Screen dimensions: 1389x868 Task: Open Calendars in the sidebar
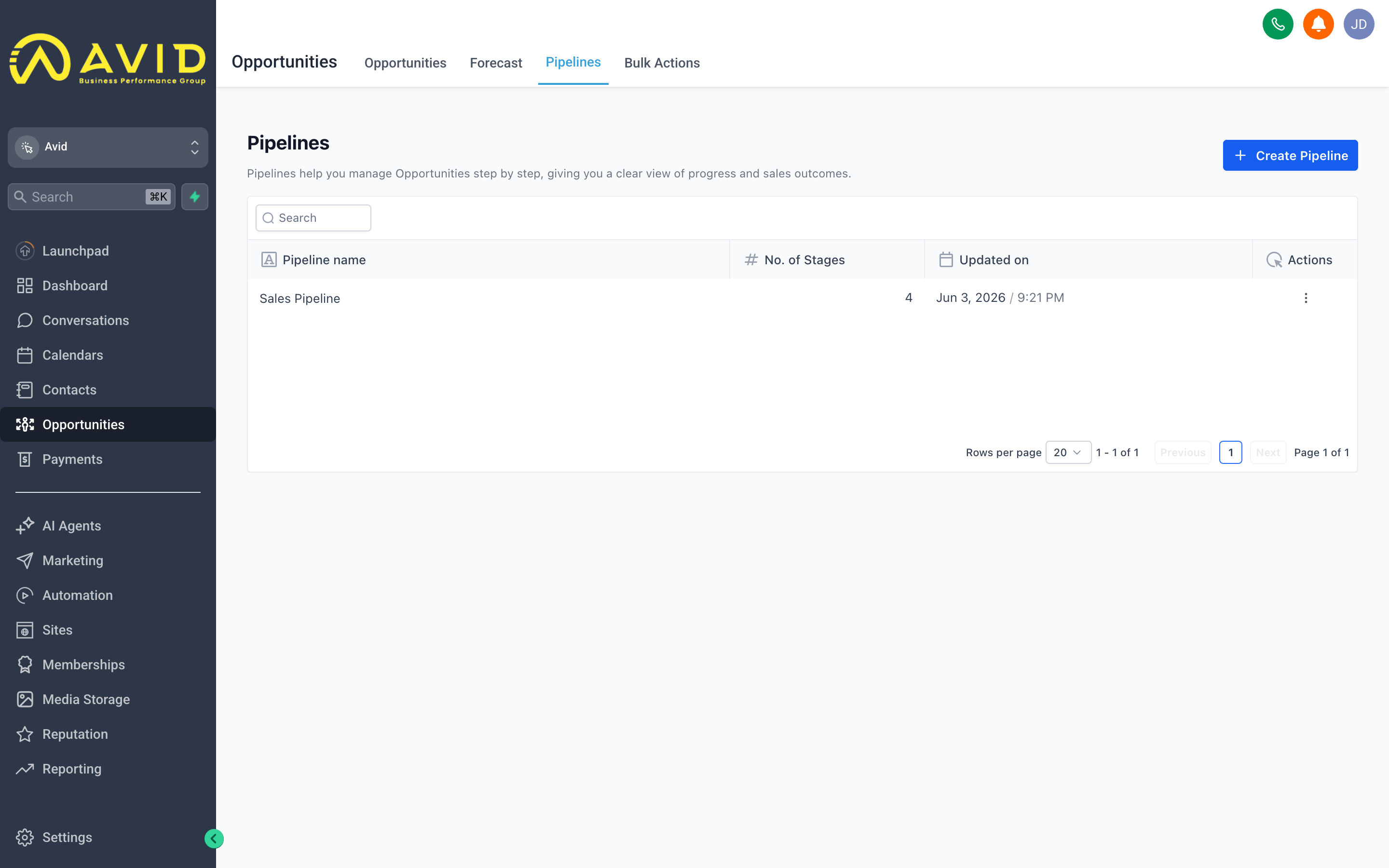(108, 355)
